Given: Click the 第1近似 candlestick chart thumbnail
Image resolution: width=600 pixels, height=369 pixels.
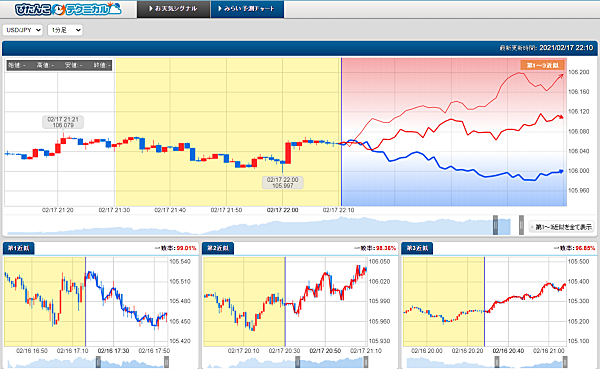Looking at the screenshot, I should coord(86,302).
